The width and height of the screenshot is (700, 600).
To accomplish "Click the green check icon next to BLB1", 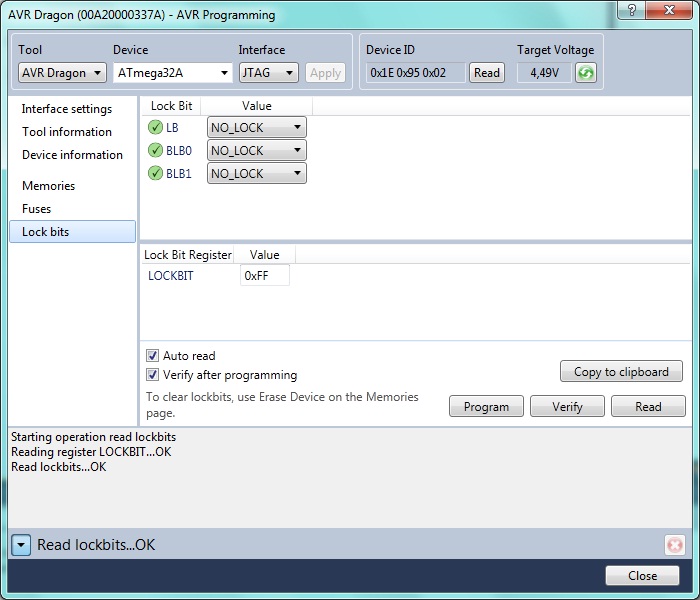I will click(155, 173).
